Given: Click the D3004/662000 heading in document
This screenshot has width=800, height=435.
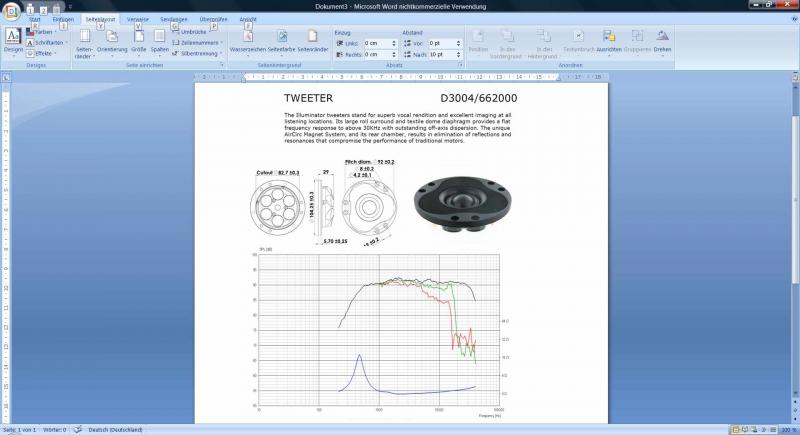Looking at the screenshot, I should tap(479, 98).
